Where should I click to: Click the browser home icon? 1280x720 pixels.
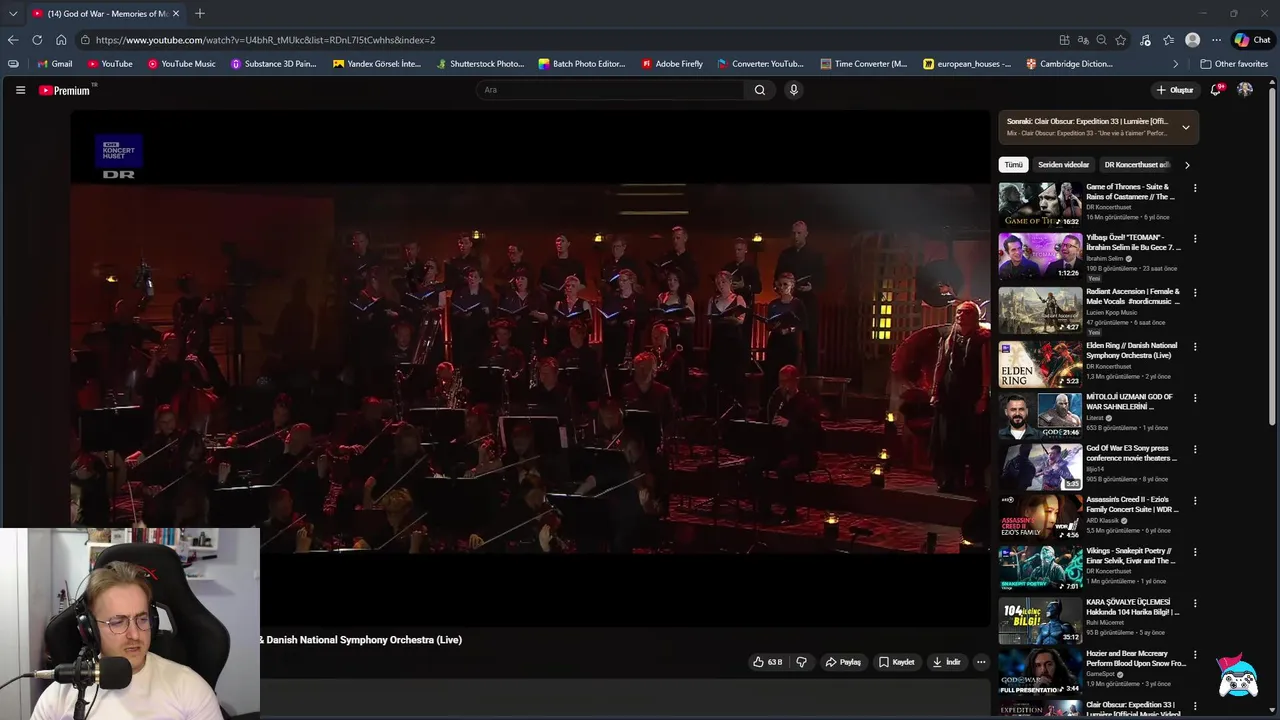61,40
